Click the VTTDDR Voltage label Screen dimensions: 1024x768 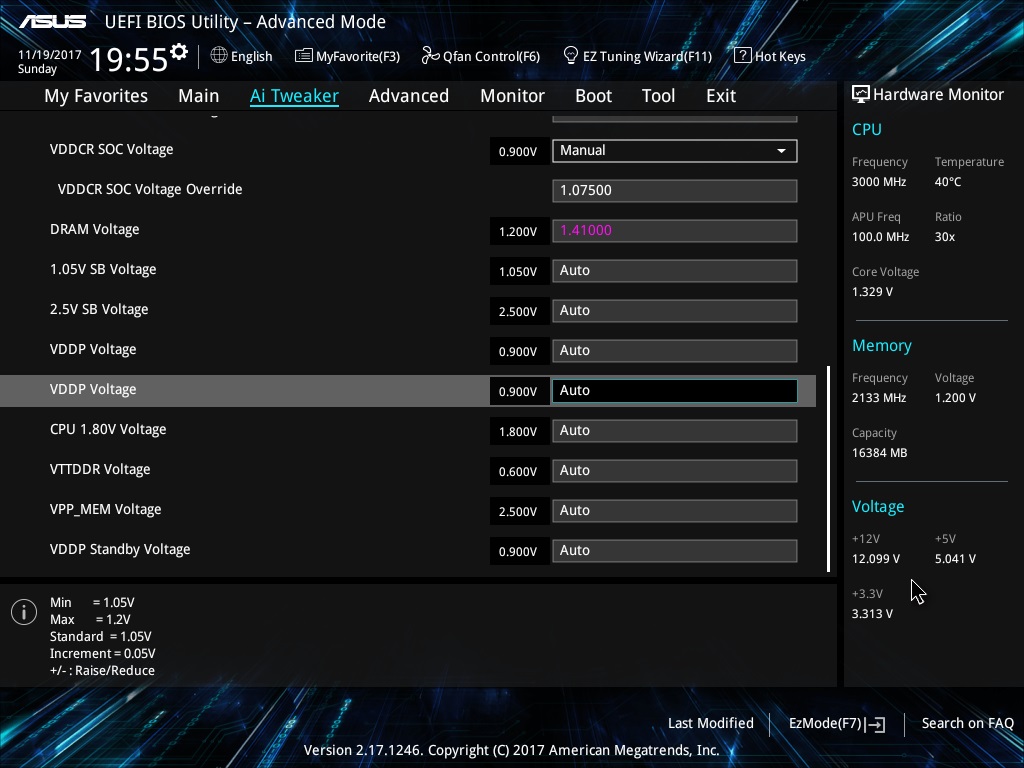100,469
